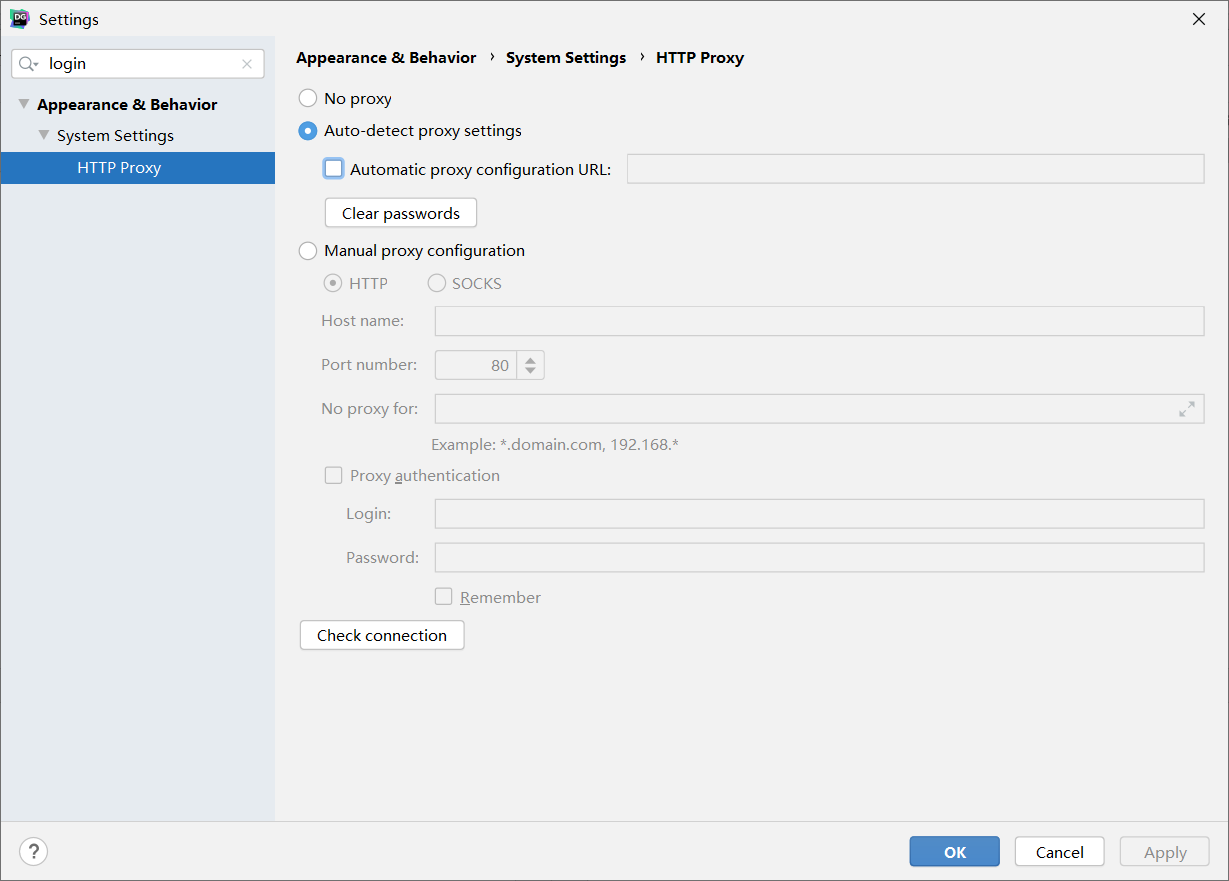This screenshot has width=1229, height=881.
Task: Close the Settings dialog with the X
Action: pyautogui.click(x=1198, y=18)
